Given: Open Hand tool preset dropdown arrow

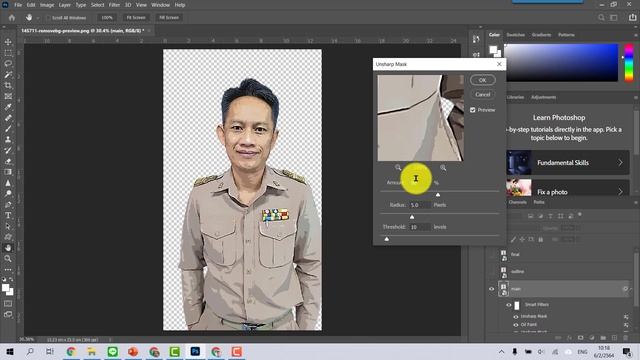Looking at the screenshot, I should 38,18.
